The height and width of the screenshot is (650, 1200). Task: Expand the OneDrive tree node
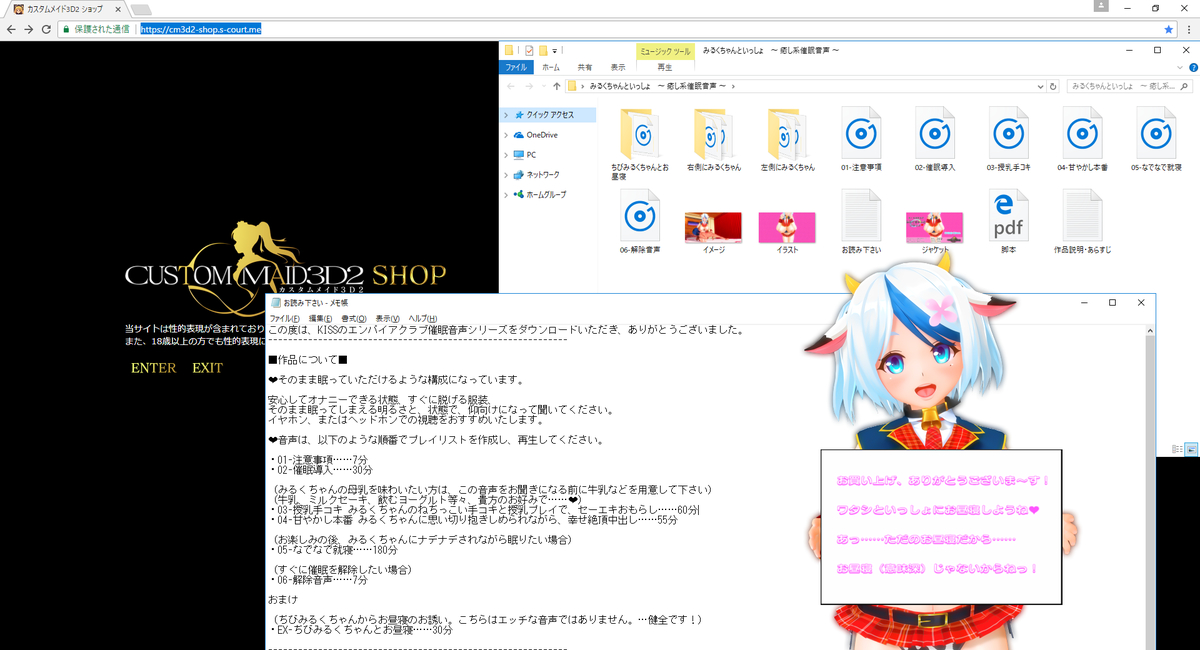[506, 135]
